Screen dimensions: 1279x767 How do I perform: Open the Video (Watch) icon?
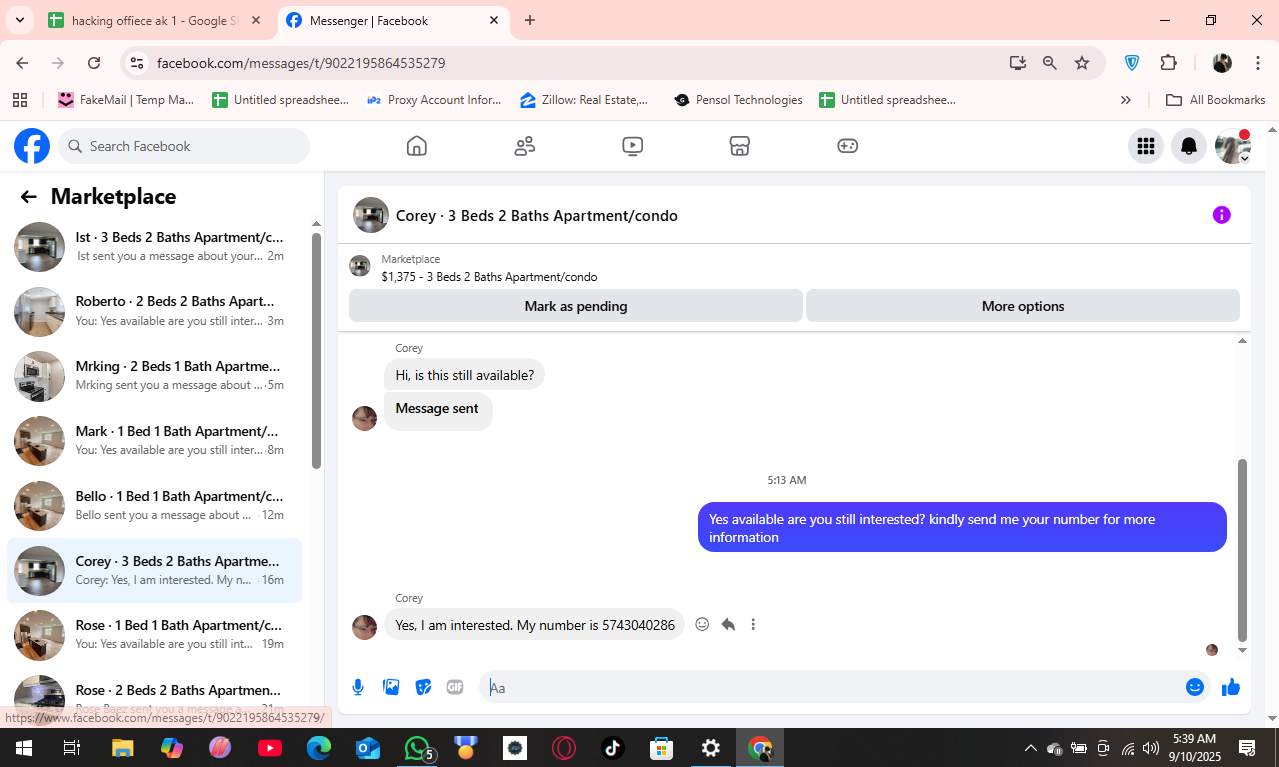point(632,146)
